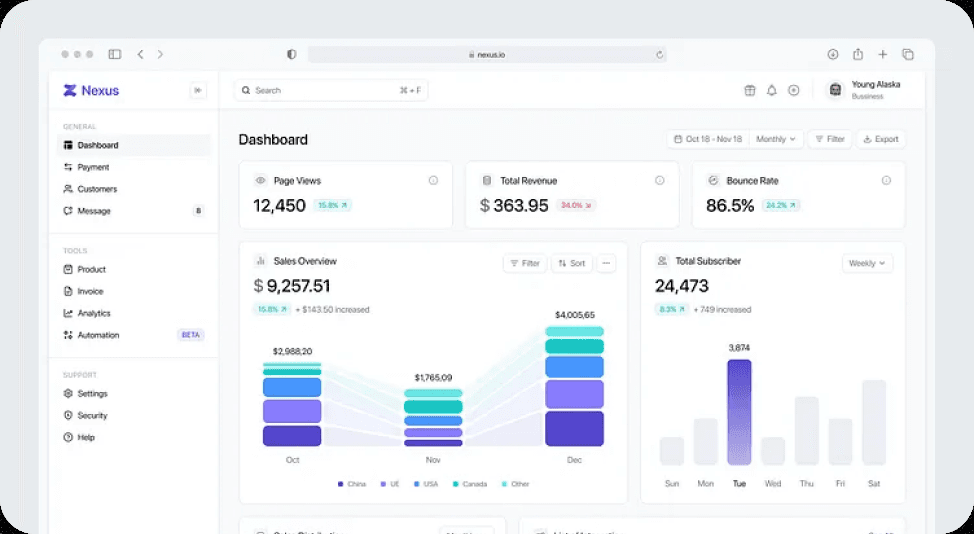Click the info icon on Total Revenue card

[x=660, y=181]
